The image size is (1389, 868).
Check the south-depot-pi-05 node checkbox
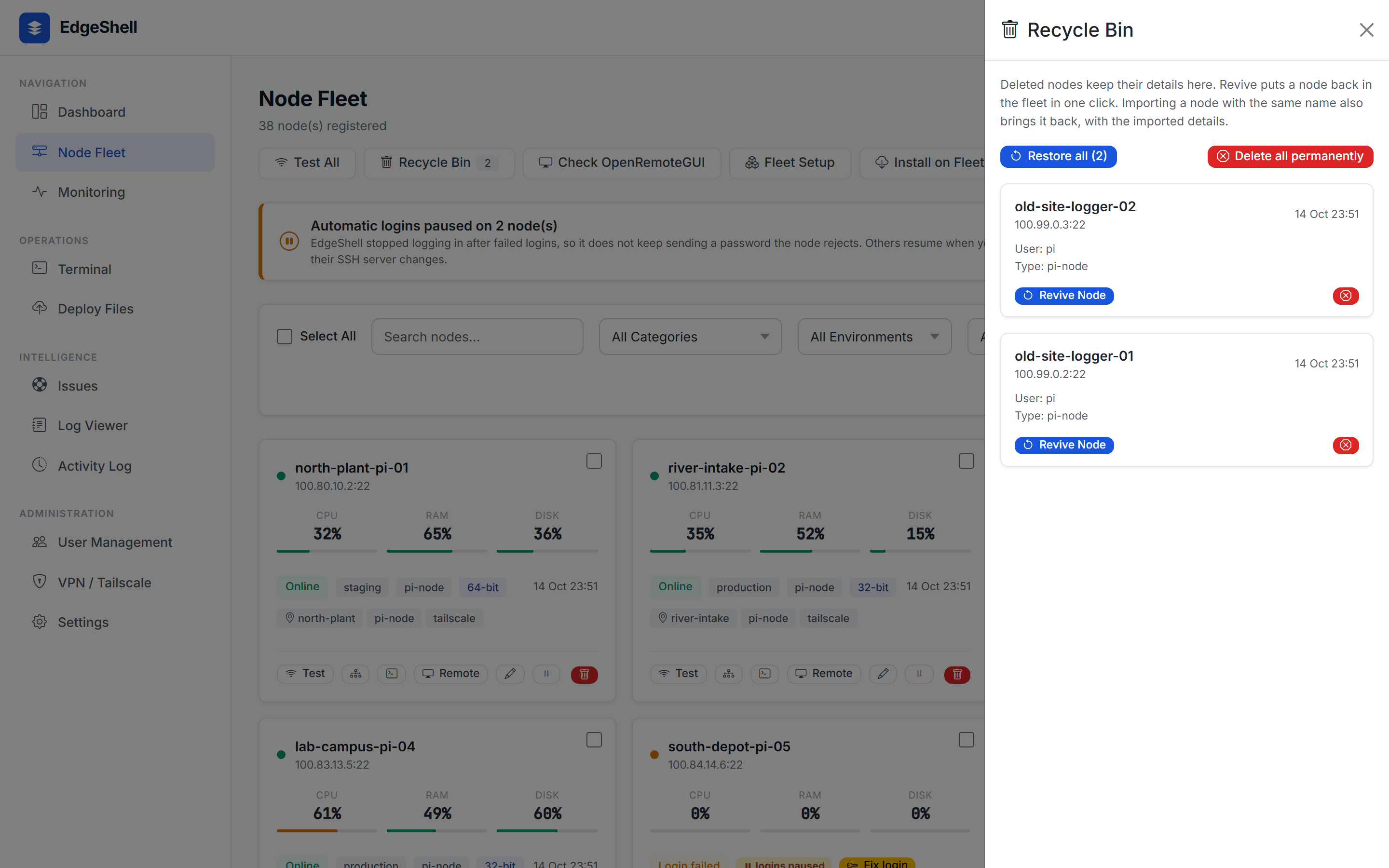(x=967, y=740)
